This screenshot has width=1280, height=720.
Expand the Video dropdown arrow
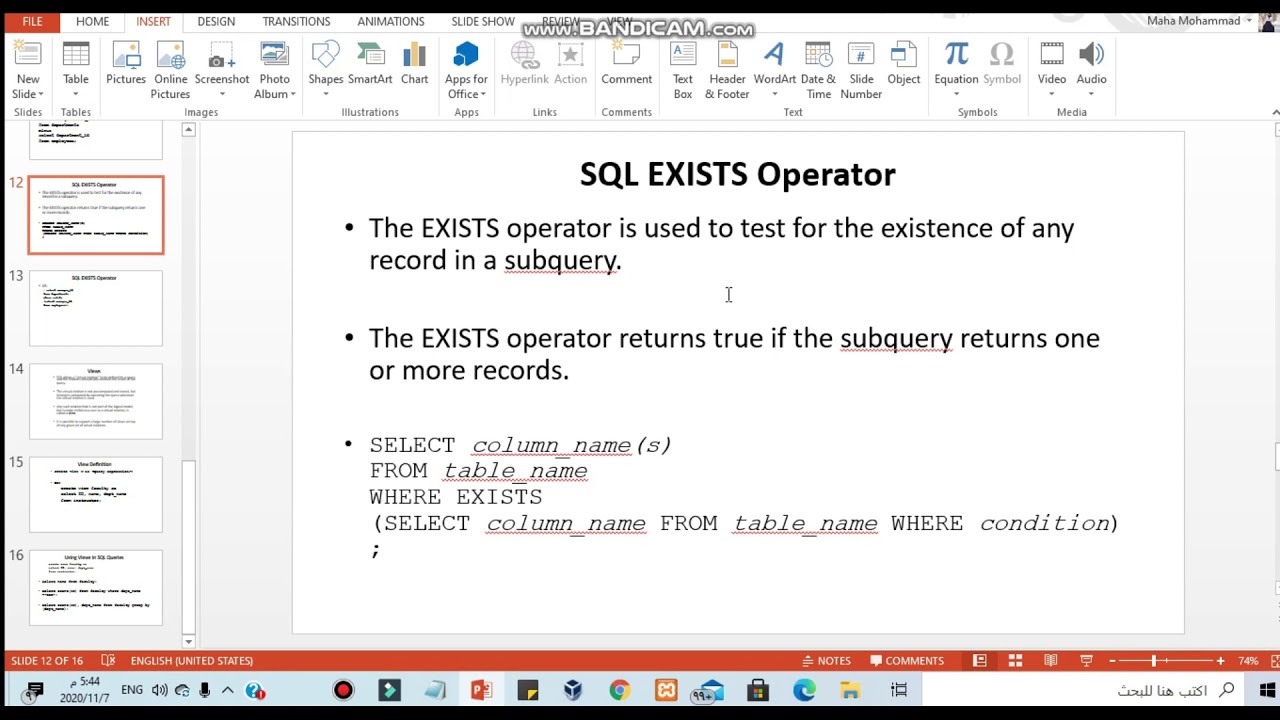click(x=1051, y=95)
